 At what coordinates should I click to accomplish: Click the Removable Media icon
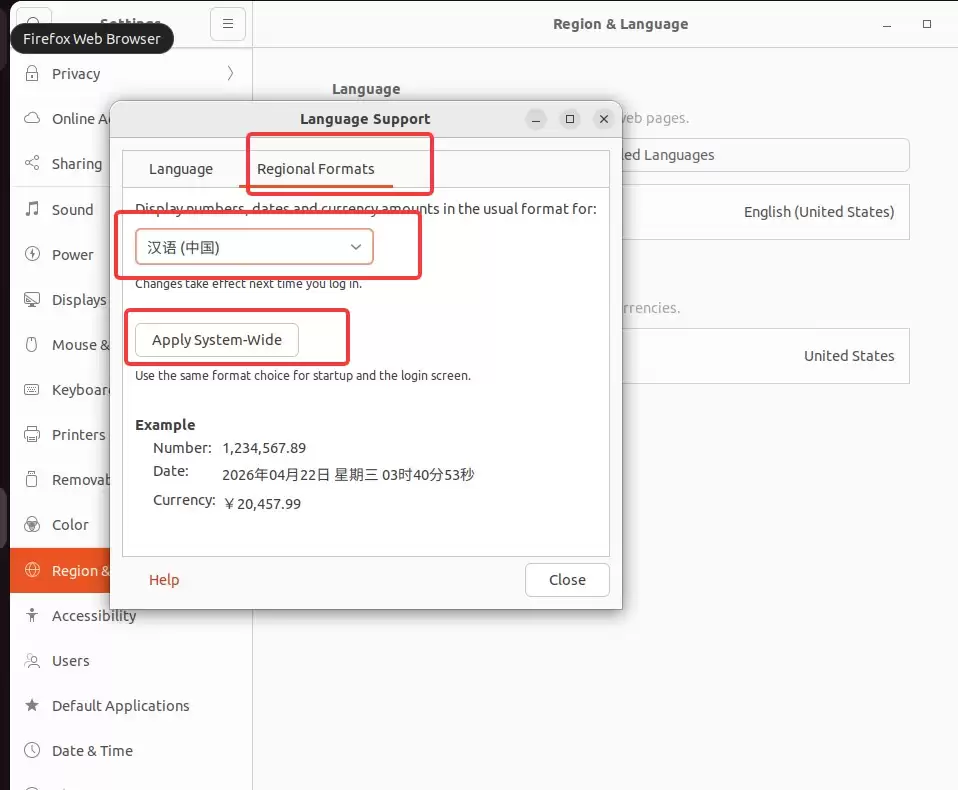(32, 480)
